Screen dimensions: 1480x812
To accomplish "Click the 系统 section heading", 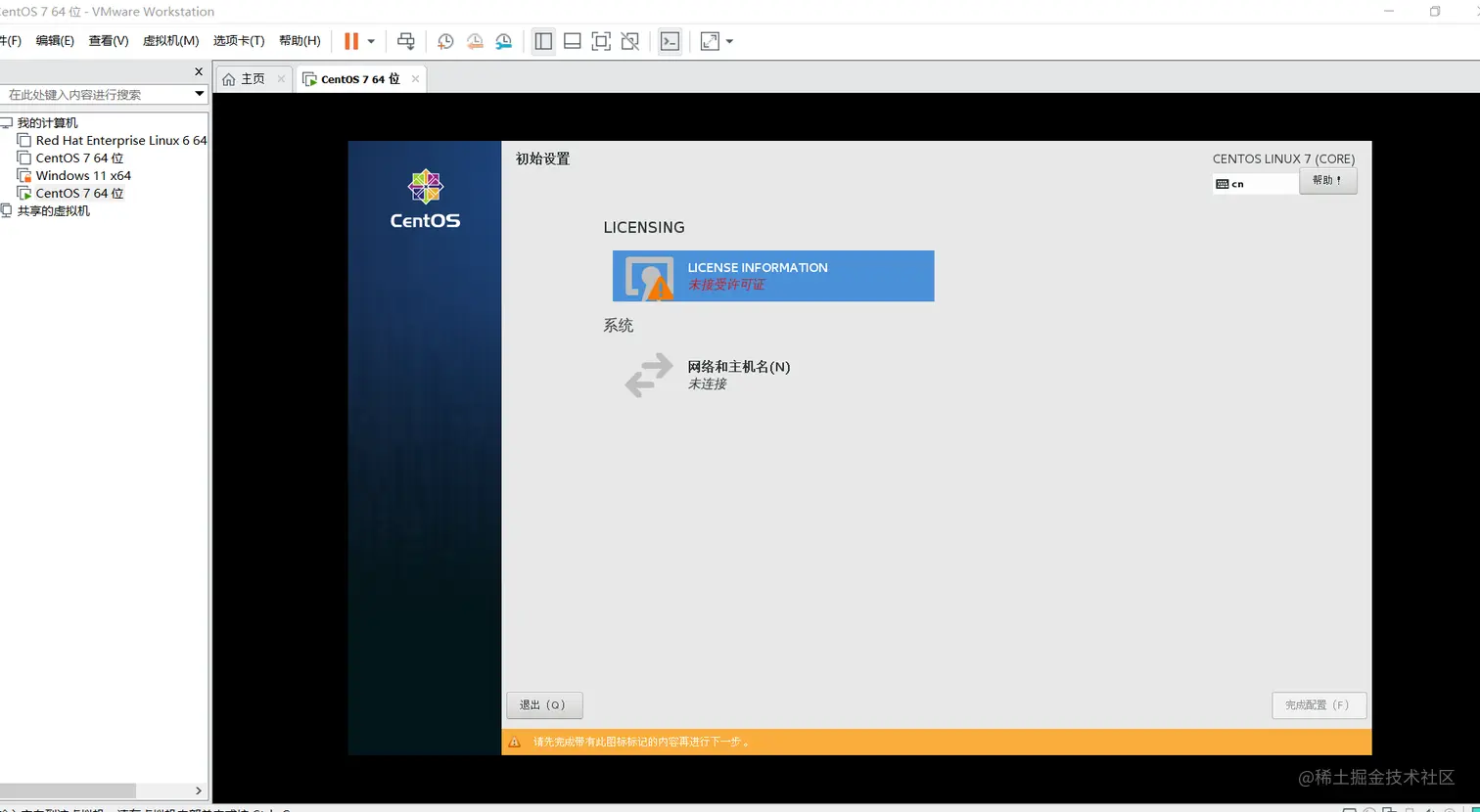I will [x=619, y=326].
